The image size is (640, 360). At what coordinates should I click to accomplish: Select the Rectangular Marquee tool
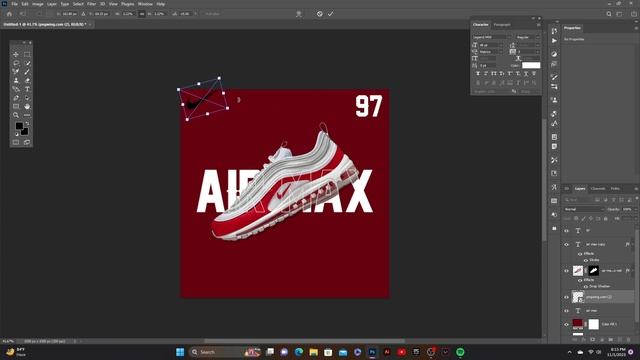coord(27,54)
